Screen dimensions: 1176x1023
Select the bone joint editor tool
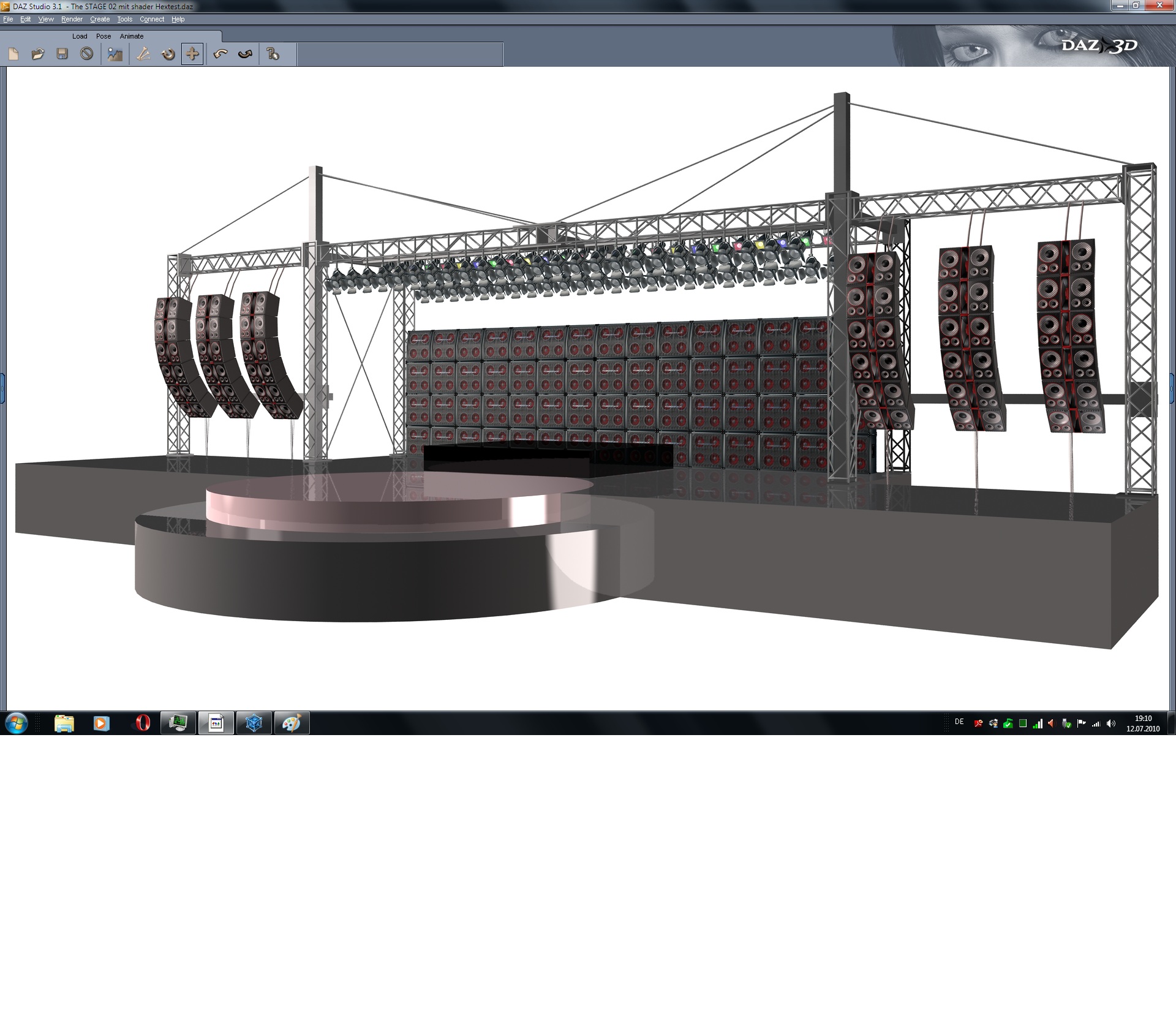(x=143, y=54)
